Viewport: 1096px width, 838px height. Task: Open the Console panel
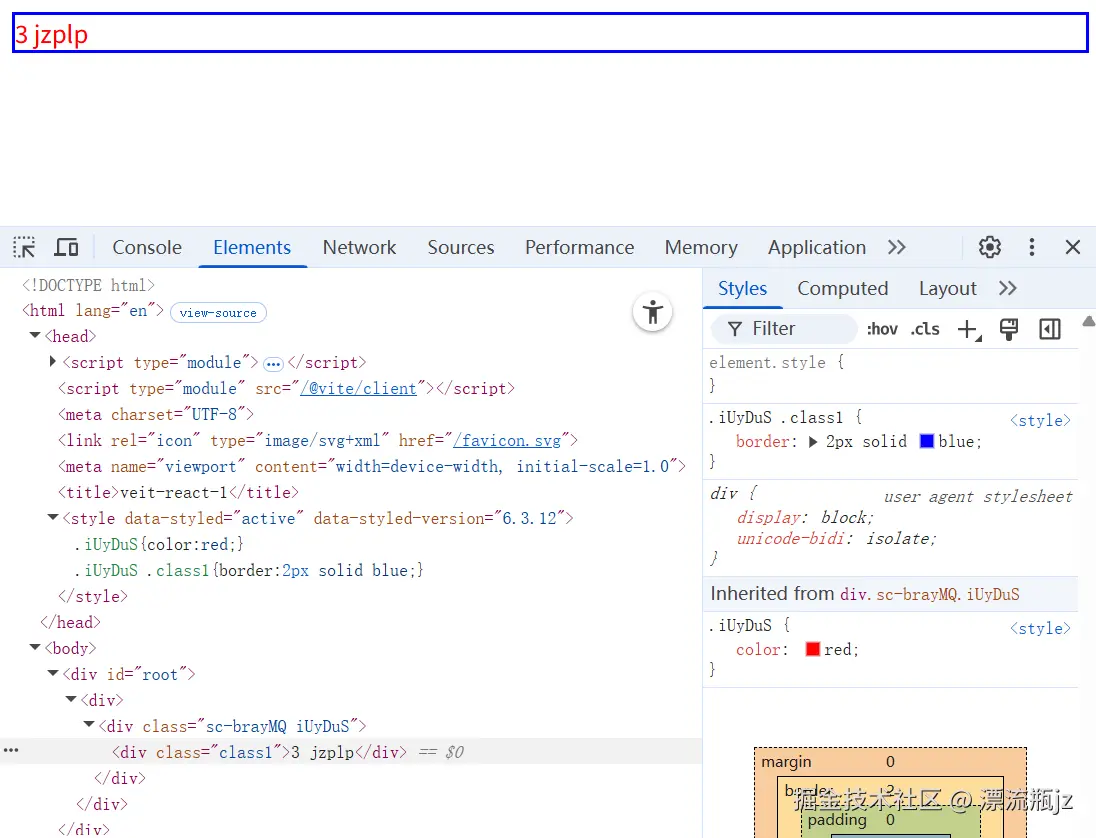pos(146,246)
